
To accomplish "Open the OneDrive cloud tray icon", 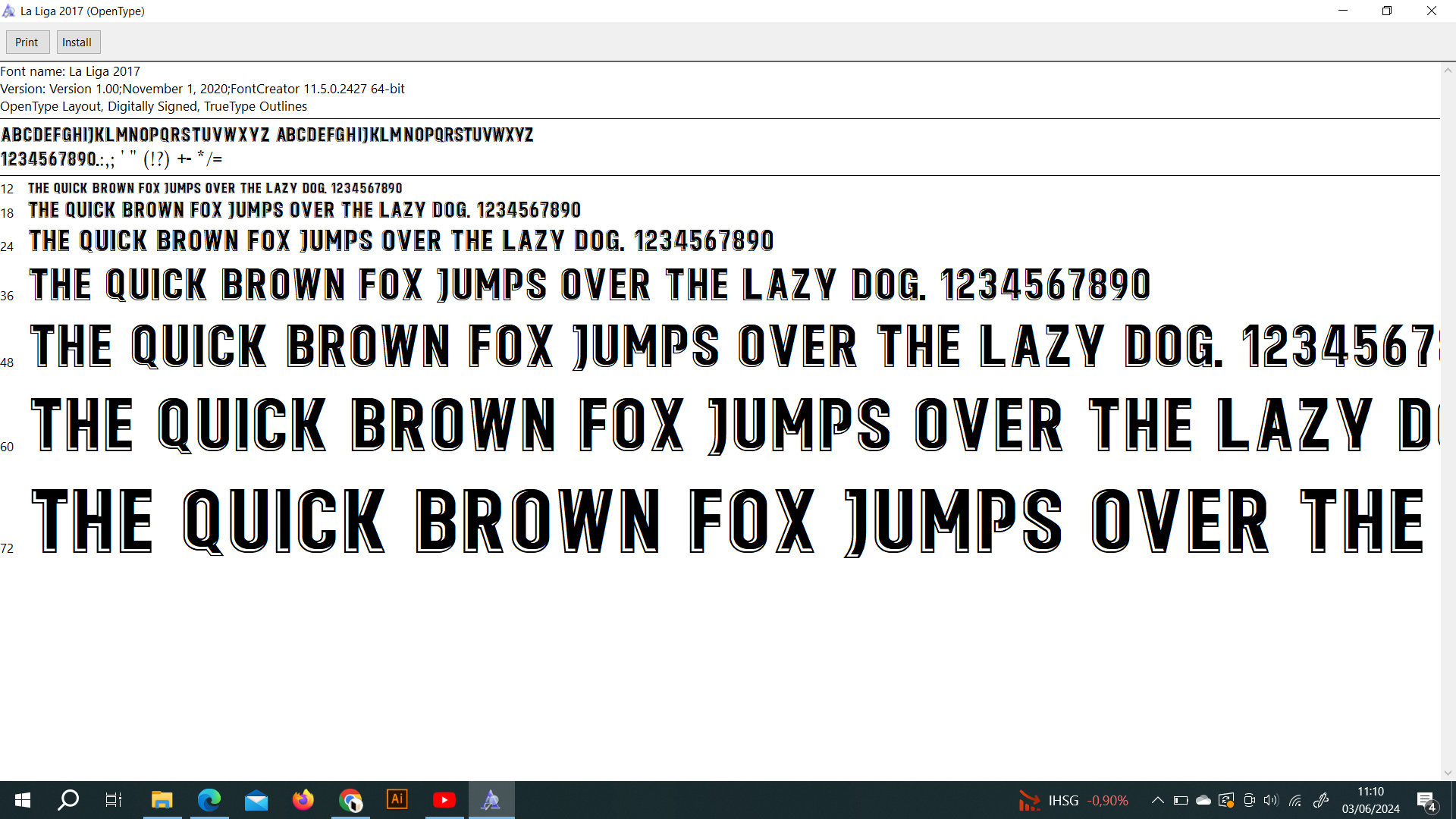I will click(x=1203, y=800).
